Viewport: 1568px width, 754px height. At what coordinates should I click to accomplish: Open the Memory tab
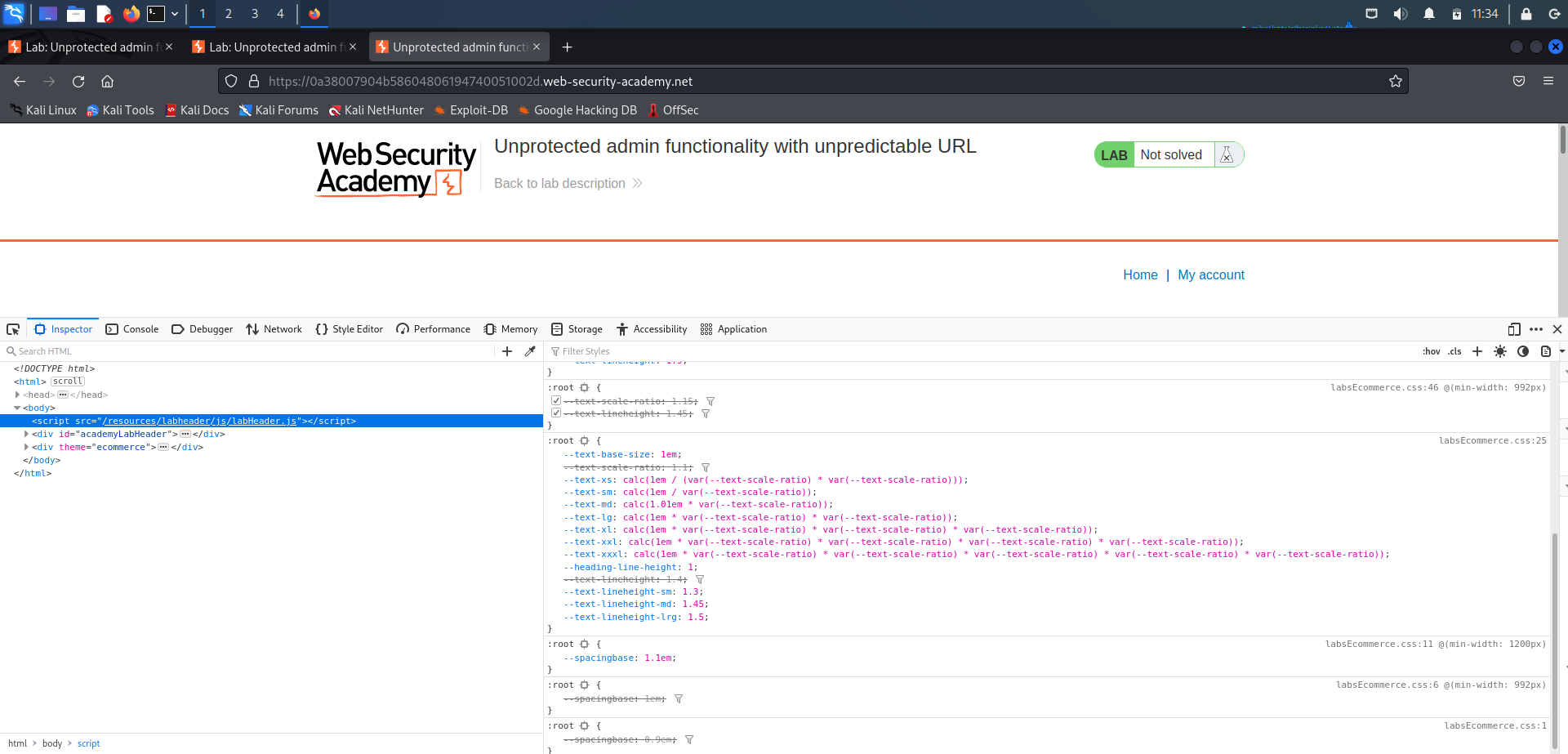pos(510,329)
